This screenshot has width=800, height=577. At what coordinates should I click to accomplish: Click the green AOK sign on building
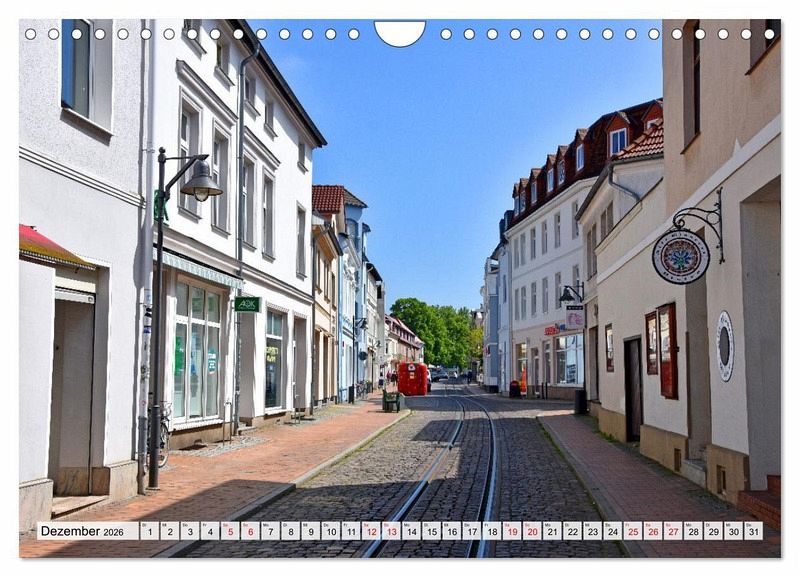[x=247, y=304]
